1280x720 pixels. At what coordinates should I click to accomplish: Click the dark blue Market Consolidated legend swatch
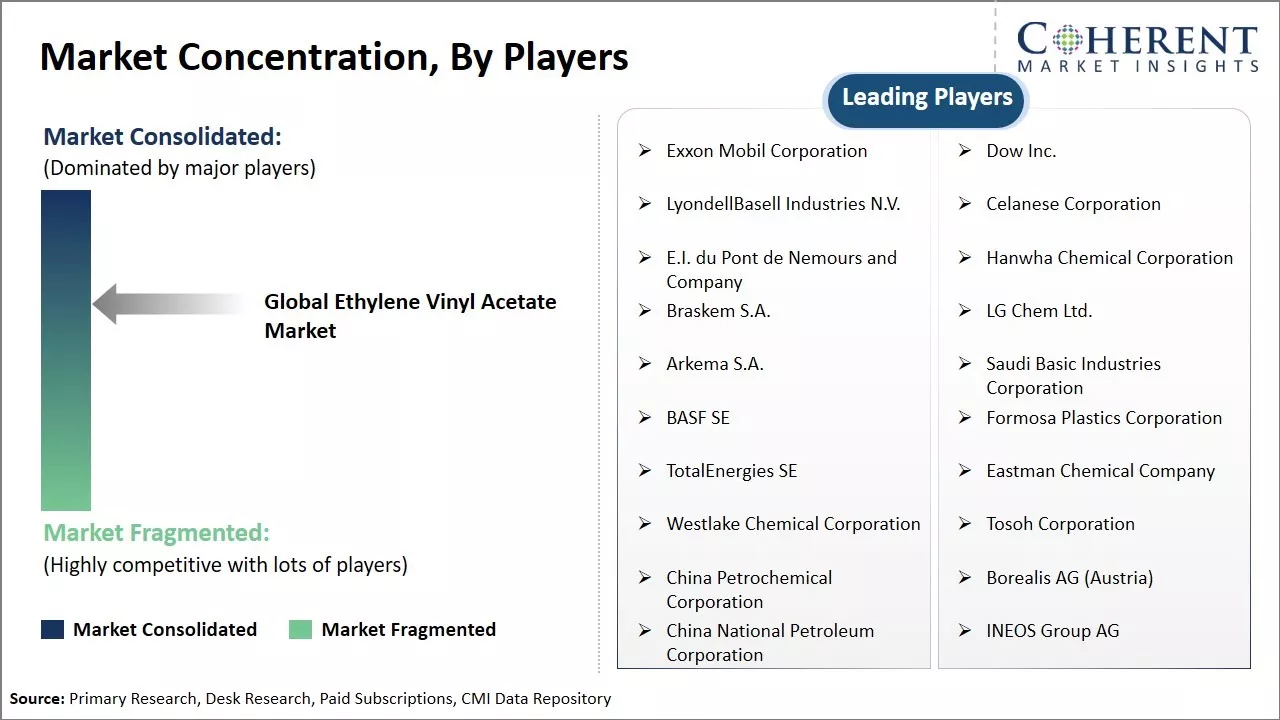click(x=52, y=630)
